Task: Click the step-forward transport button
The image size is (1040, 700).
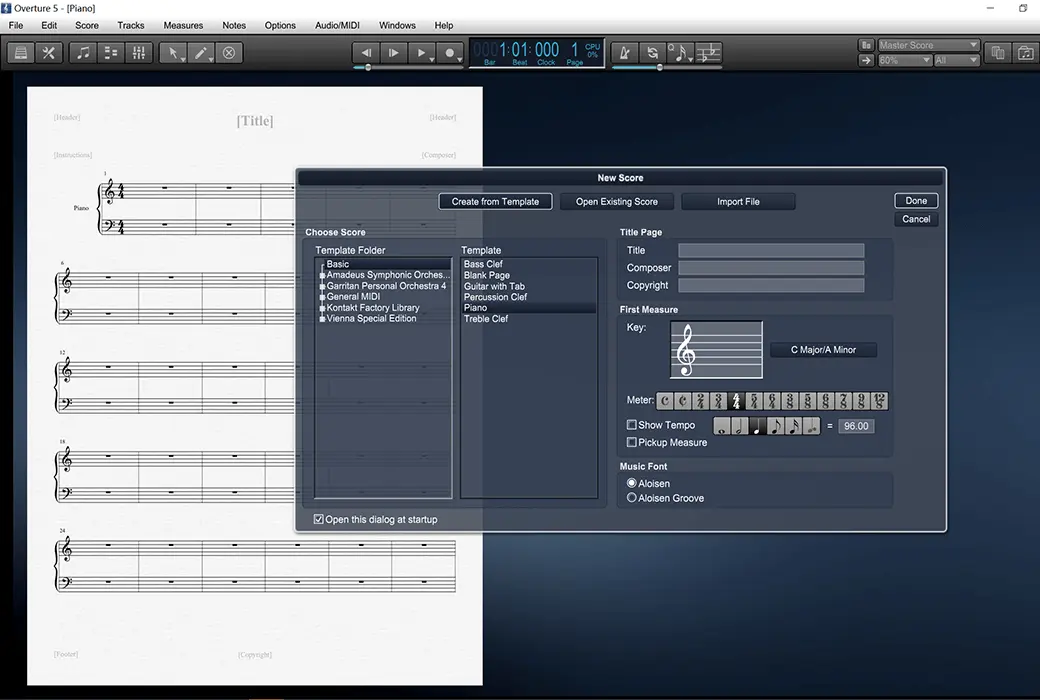Action: click(x=393, y=52)
